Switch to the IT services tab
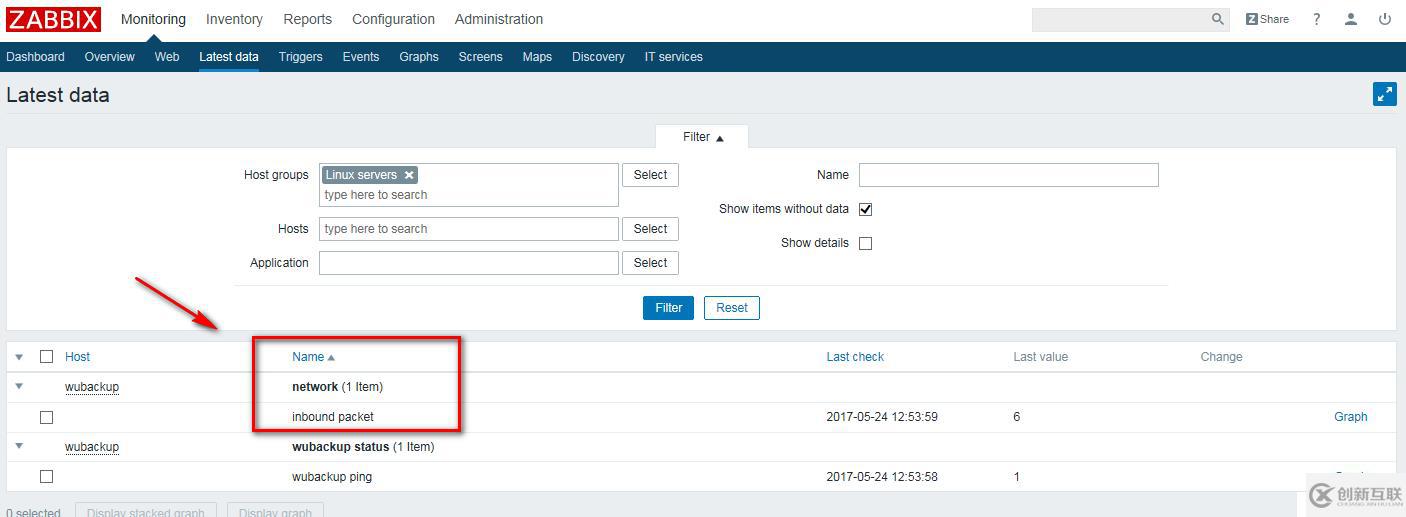 coord(673,57)
